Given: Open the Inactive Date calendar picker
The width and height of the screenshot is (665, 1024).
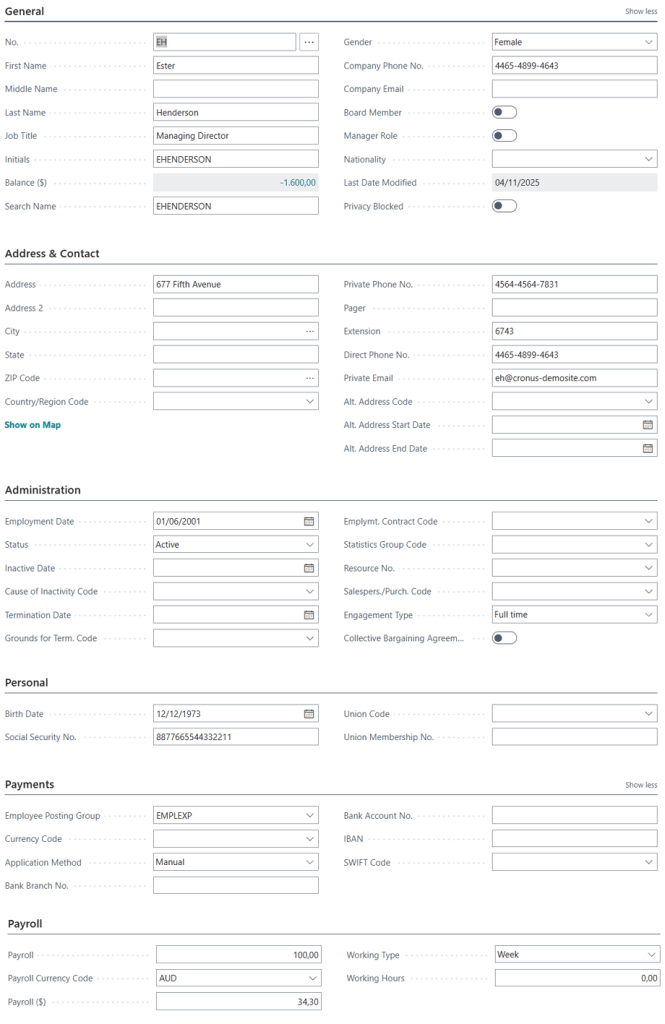Looking at the screenshot, I should (x=309, y=568).
